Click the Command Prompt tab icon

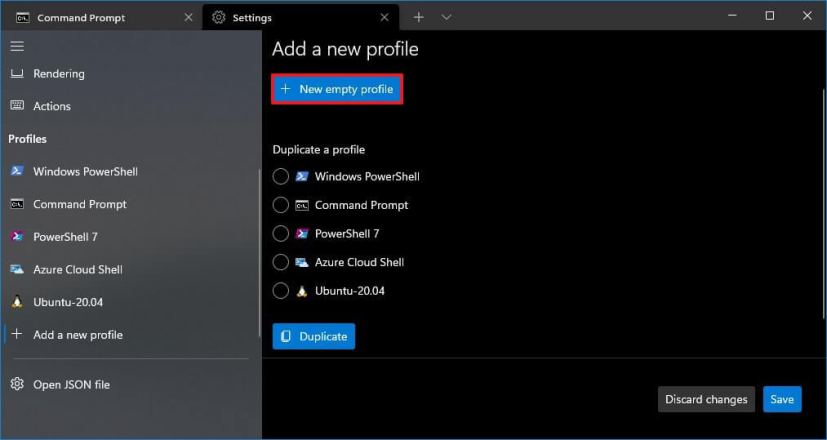coord(23,17)
